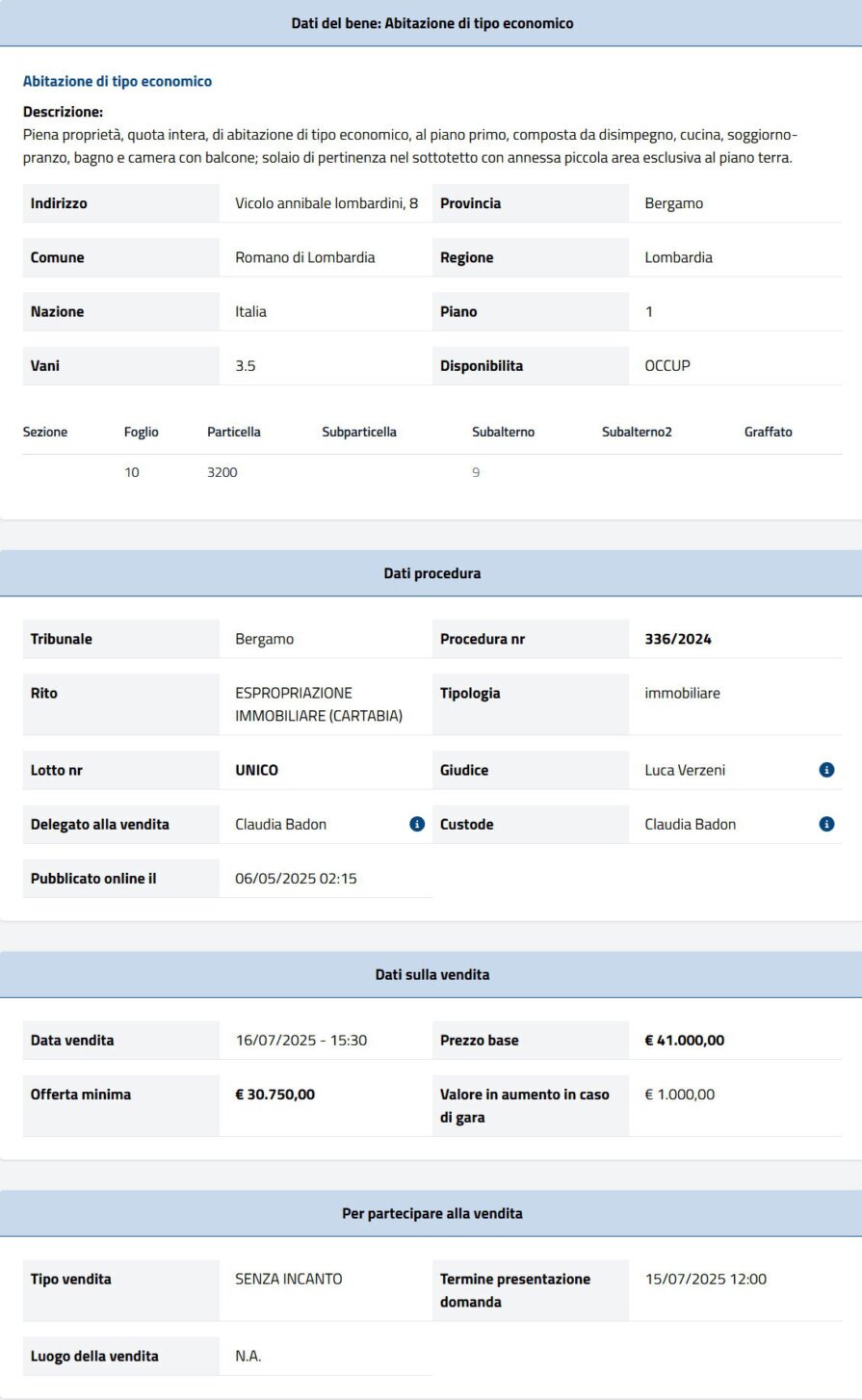Click the 'Particella' column header
Screen dimensions: 862x1400
click(x=234, y=432)
